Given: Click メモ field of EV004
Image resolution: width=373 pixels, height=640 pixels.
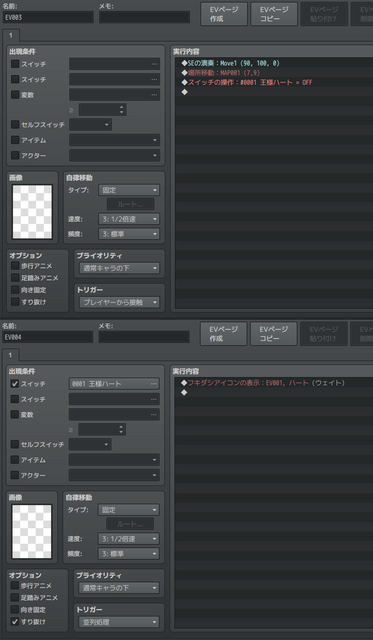Looking at the screenshot, I should tap(144, 337).
